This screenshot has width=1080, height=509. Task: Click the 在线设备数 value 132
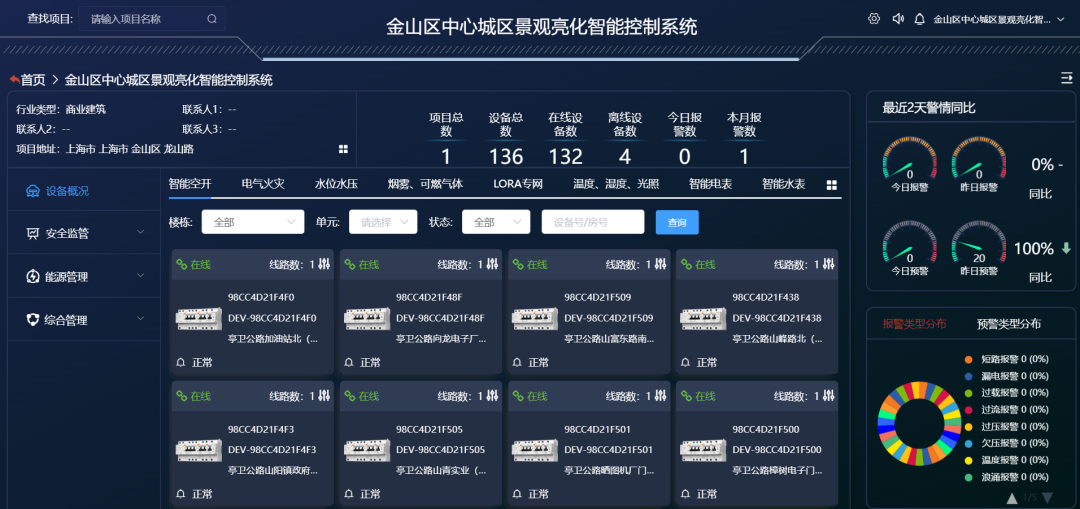click(566, 156)
